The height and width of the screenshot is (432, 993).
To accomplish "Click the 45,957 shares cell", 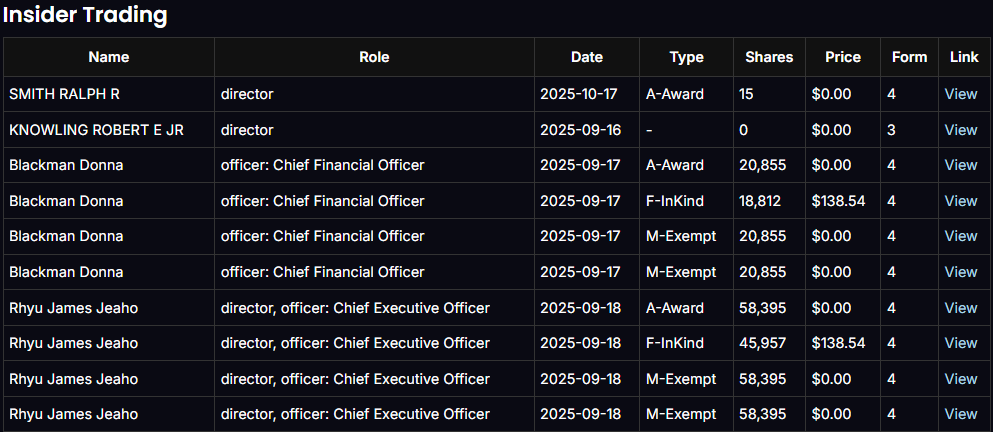I will coord(762,343).
